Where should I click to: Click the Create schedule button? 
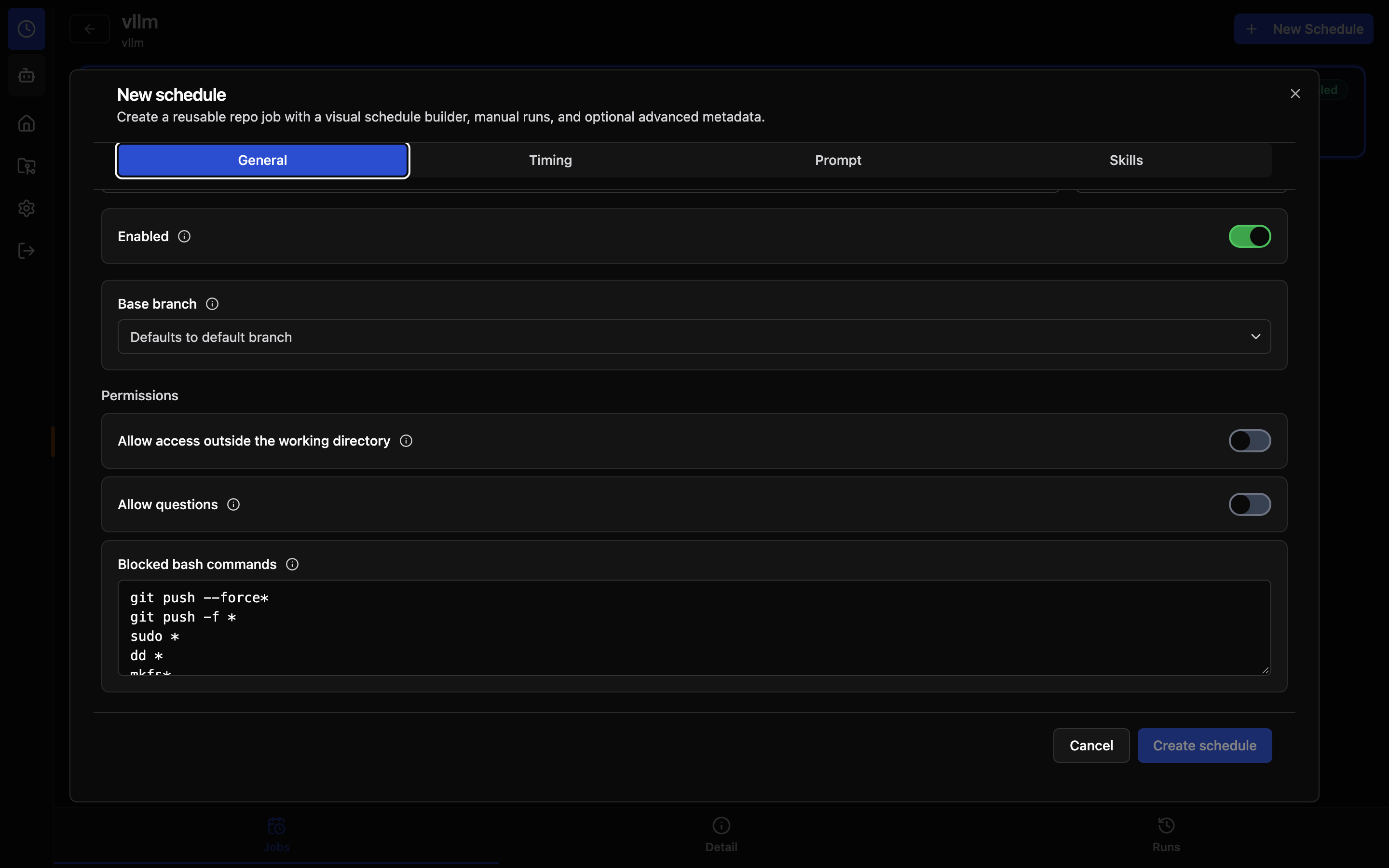(1205, 746)
